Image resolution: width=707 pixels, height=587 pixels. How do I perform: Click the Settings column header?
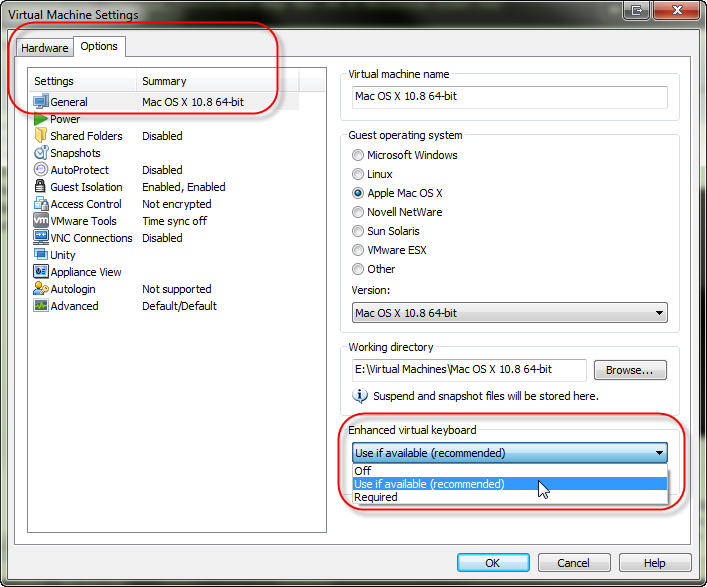83,81
